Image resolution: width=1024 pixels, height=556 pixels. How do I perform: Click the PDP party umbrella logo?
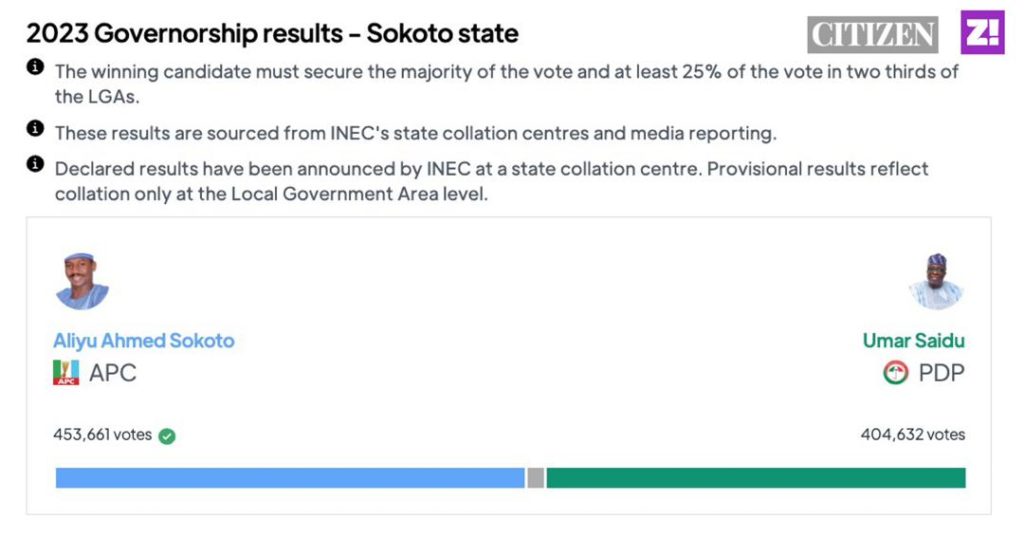[895, 373]
